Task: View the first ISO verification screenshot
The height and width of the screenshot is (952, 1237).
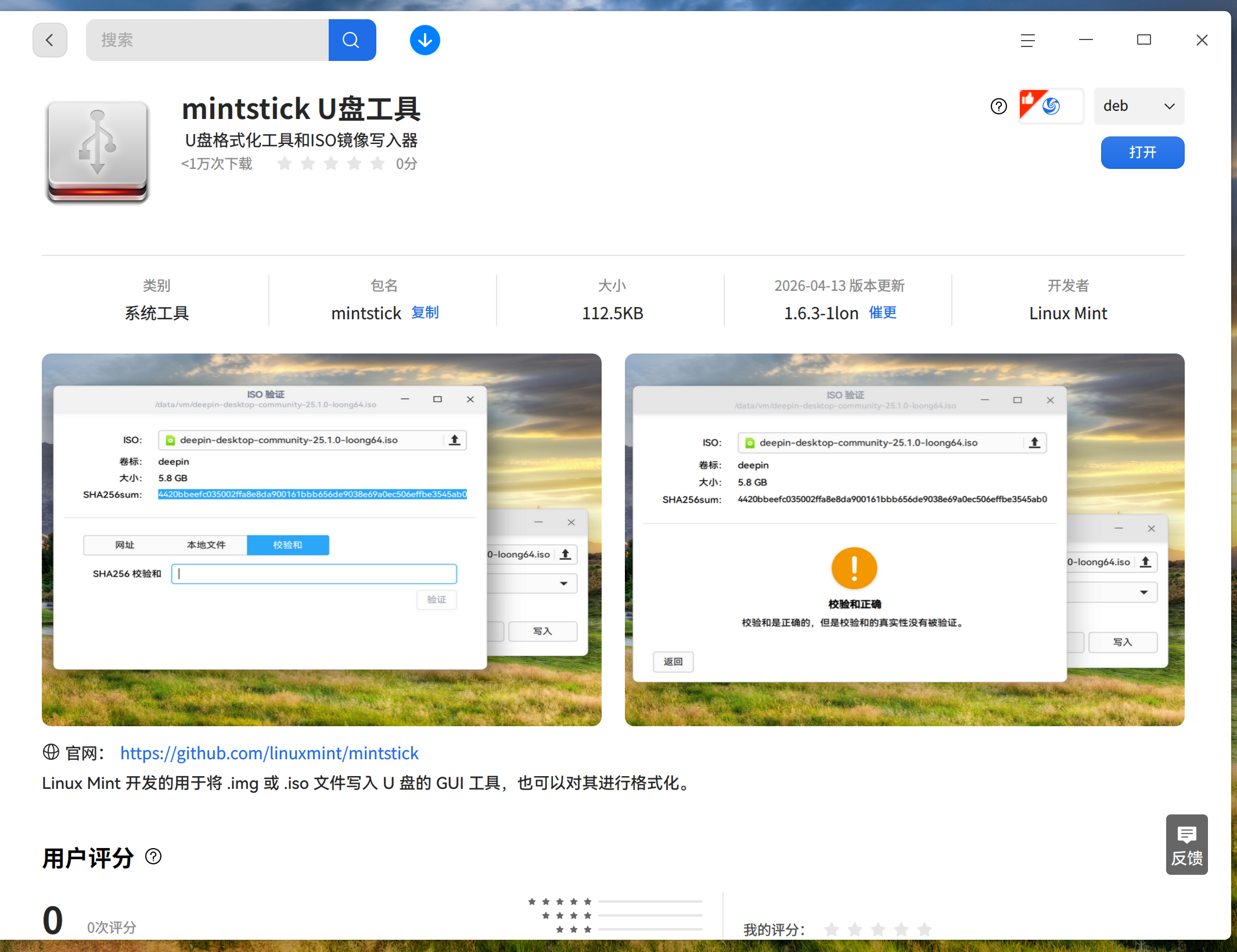Action: pos(321,540)
